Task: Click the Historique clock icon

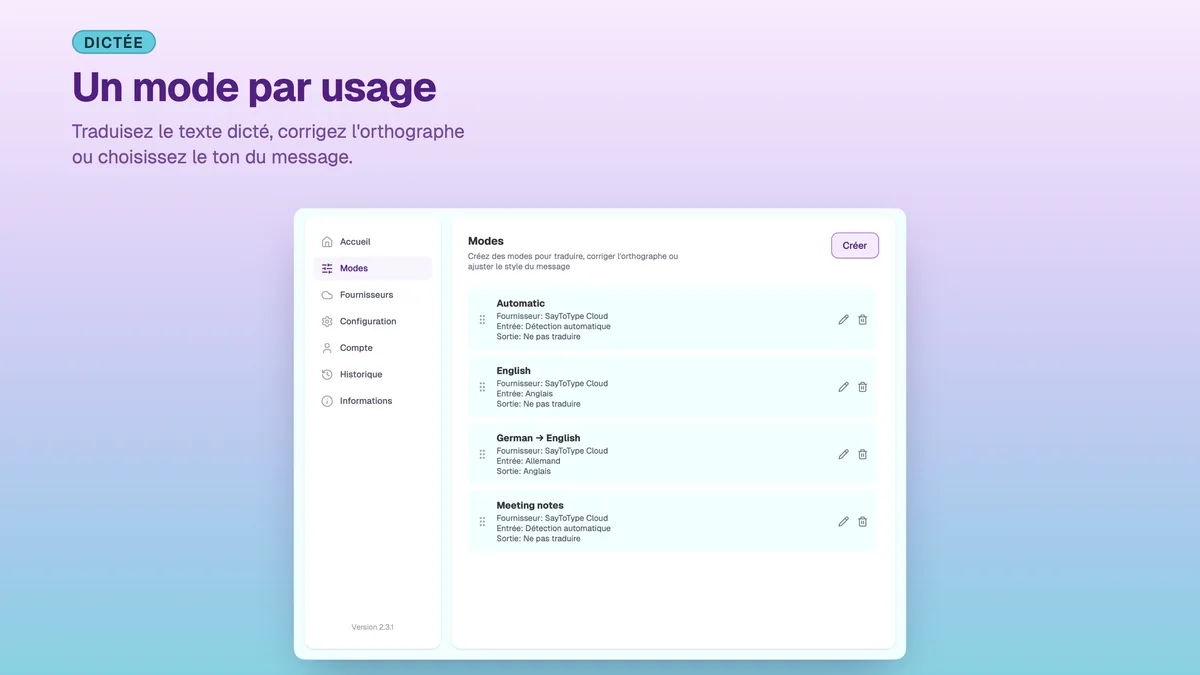Action: [327, 374]
